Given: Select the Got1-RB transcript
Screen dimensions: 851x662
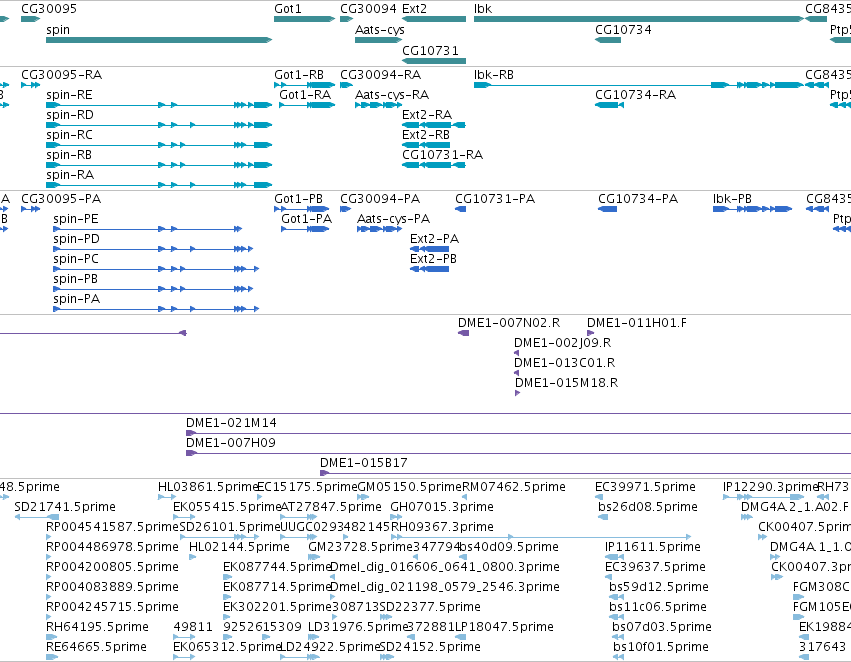Looking at the screenshot, I should [x=304, y=85].
